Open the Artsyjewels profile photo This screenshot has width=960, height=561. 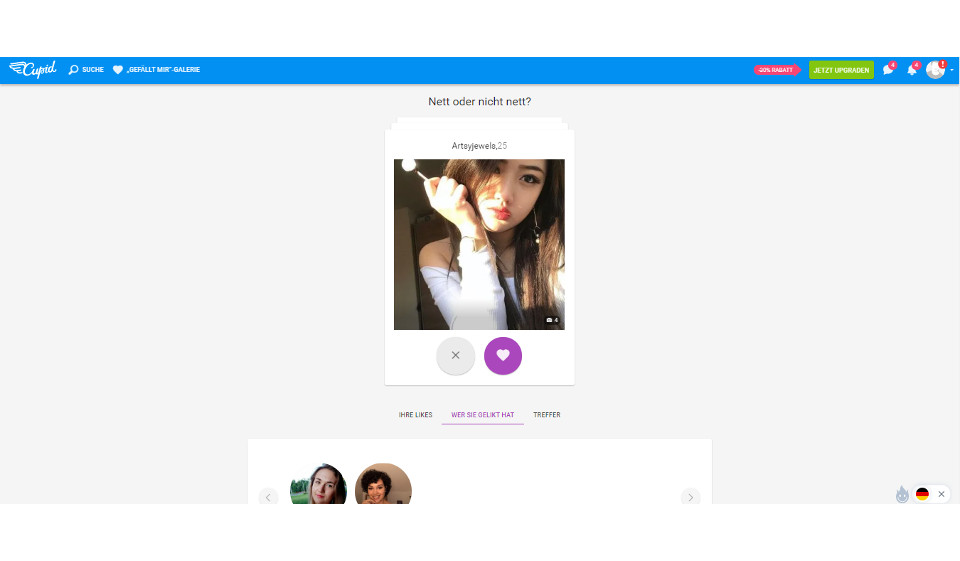tap(479, 244)
